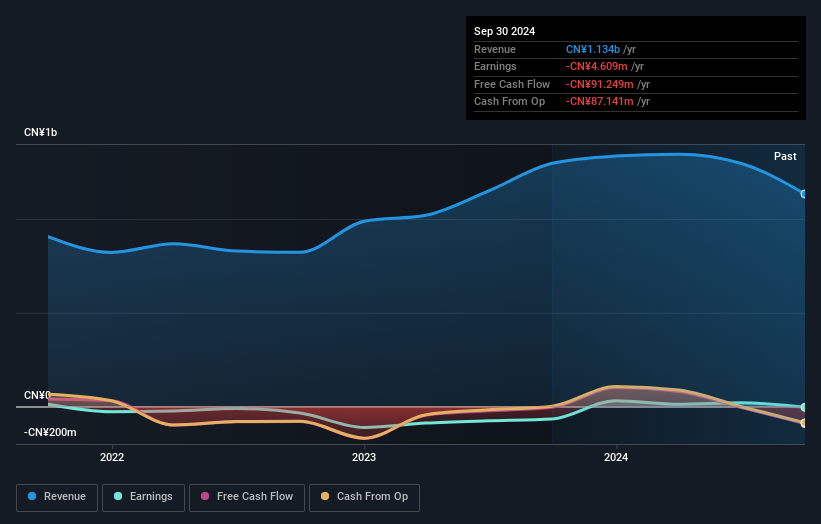Select the 2023 x-axis label
Image resolution: width=821 pixels, height=524 pixels.
tap(364, 458)
